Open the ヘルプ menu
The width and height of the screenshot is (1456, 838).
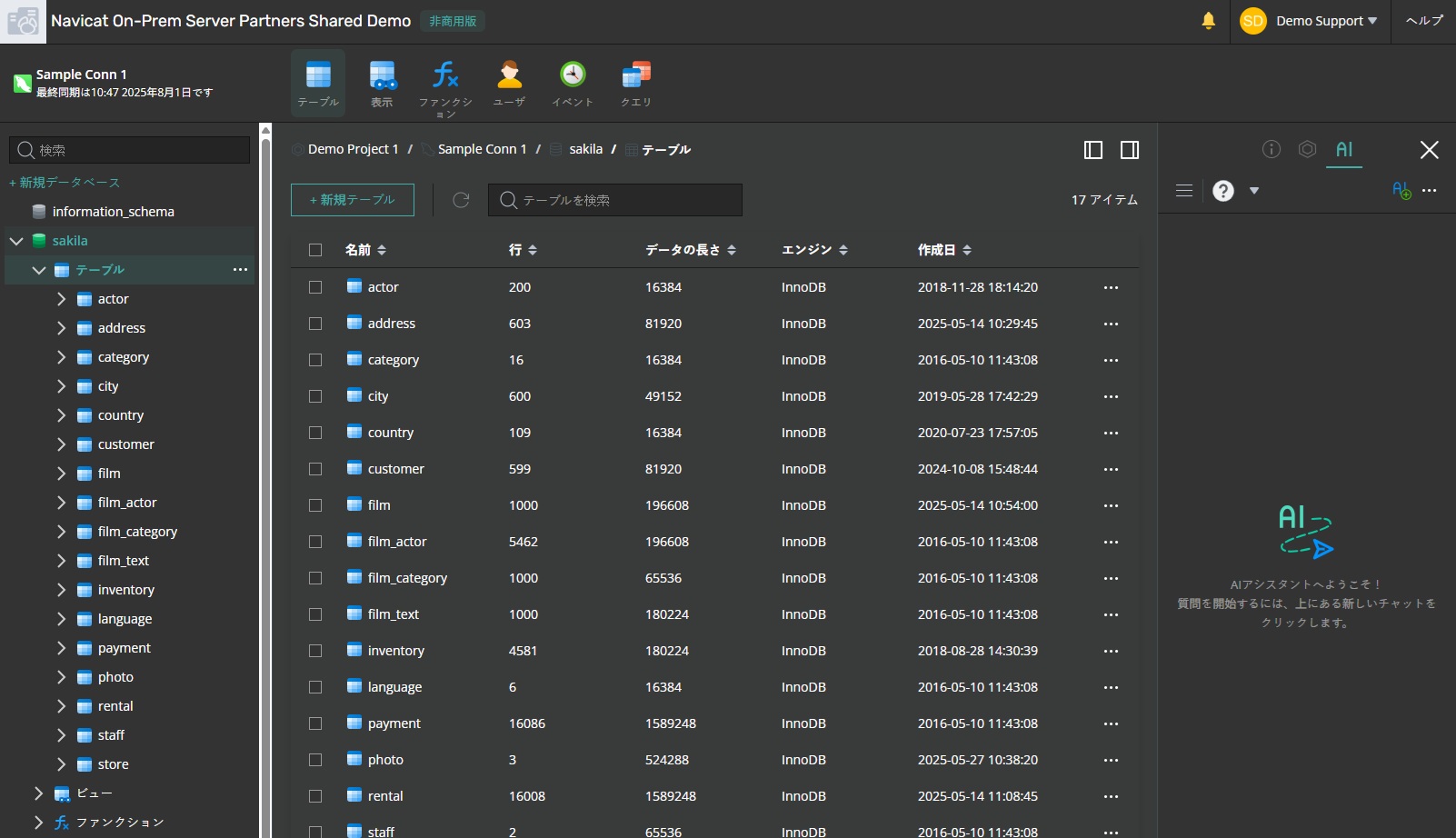click(x=1424, y=21)
